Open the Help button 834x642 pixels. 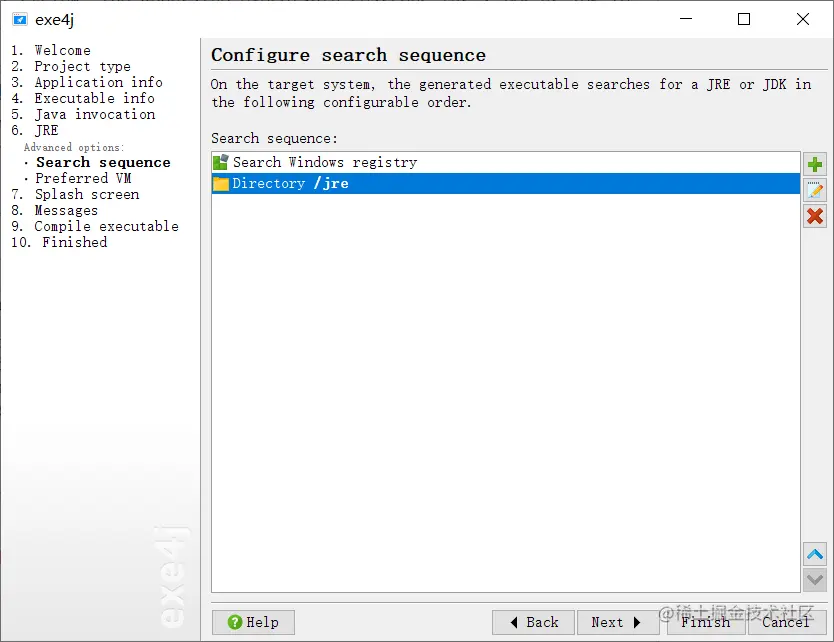click(x=253, y=622)
